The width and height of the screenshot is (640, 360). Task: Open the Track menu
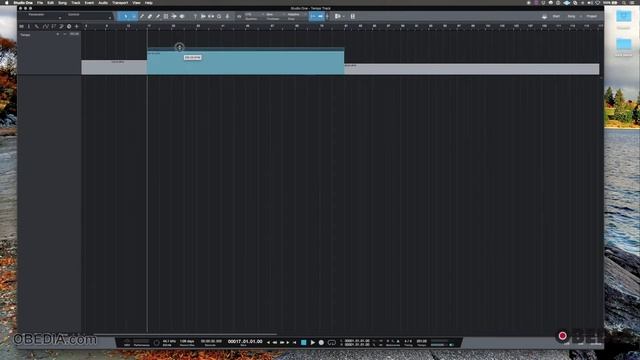(76, 2)
